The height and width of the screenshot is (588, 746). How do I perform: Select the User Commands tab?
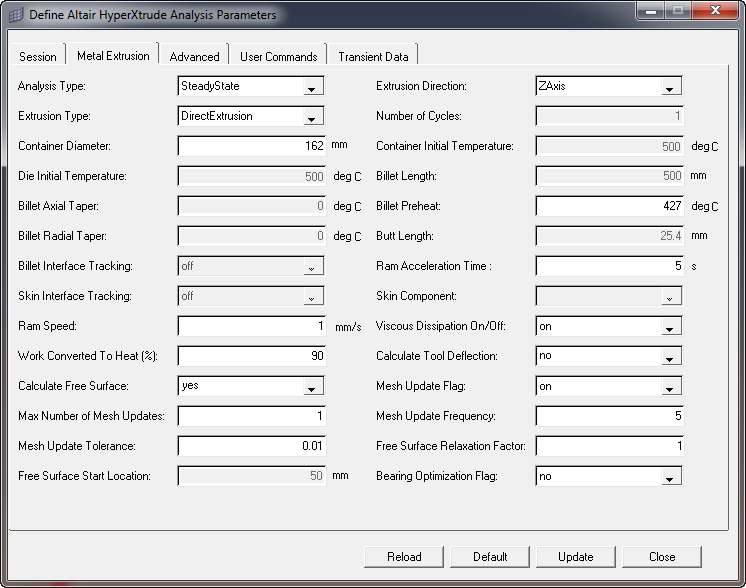click(278, 56)
